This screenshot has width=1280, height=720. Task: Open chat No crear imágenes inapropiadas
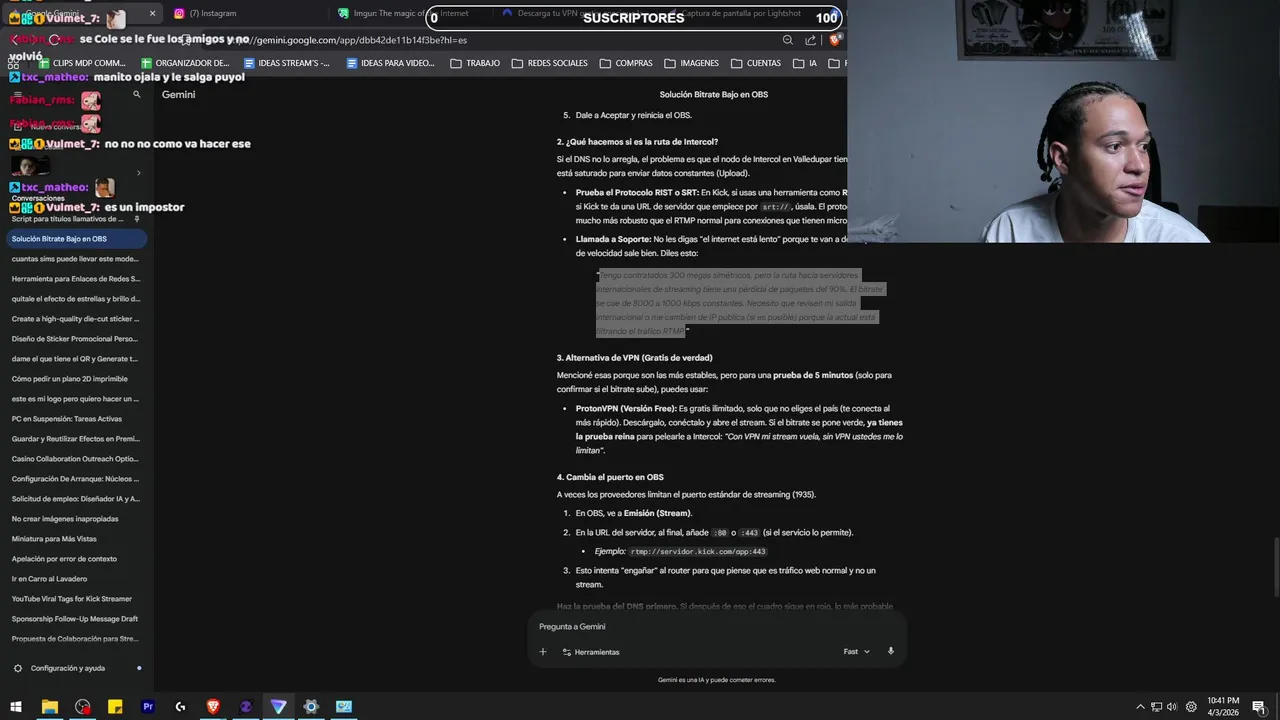click(76, 519)
